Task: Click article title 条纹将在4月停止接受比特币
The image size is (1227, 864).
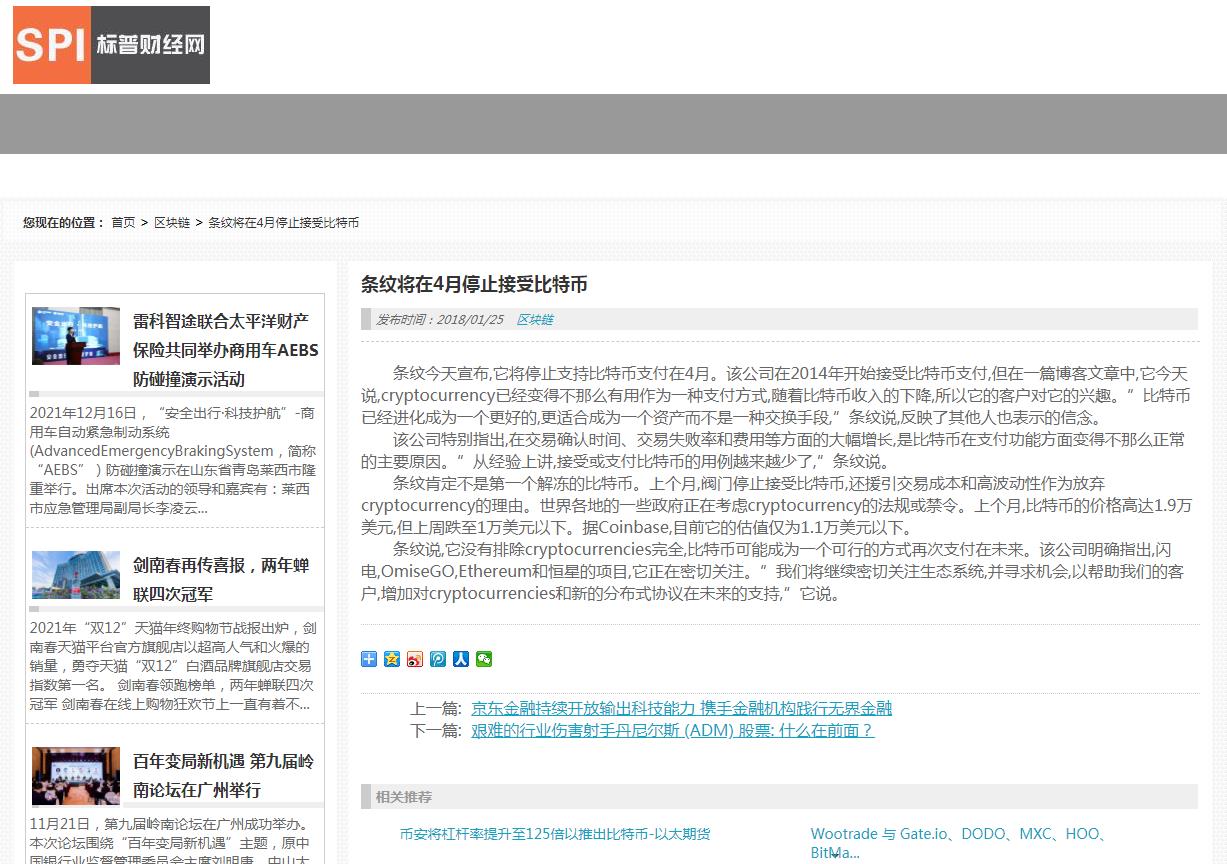Action: click(x=474, y=284)
